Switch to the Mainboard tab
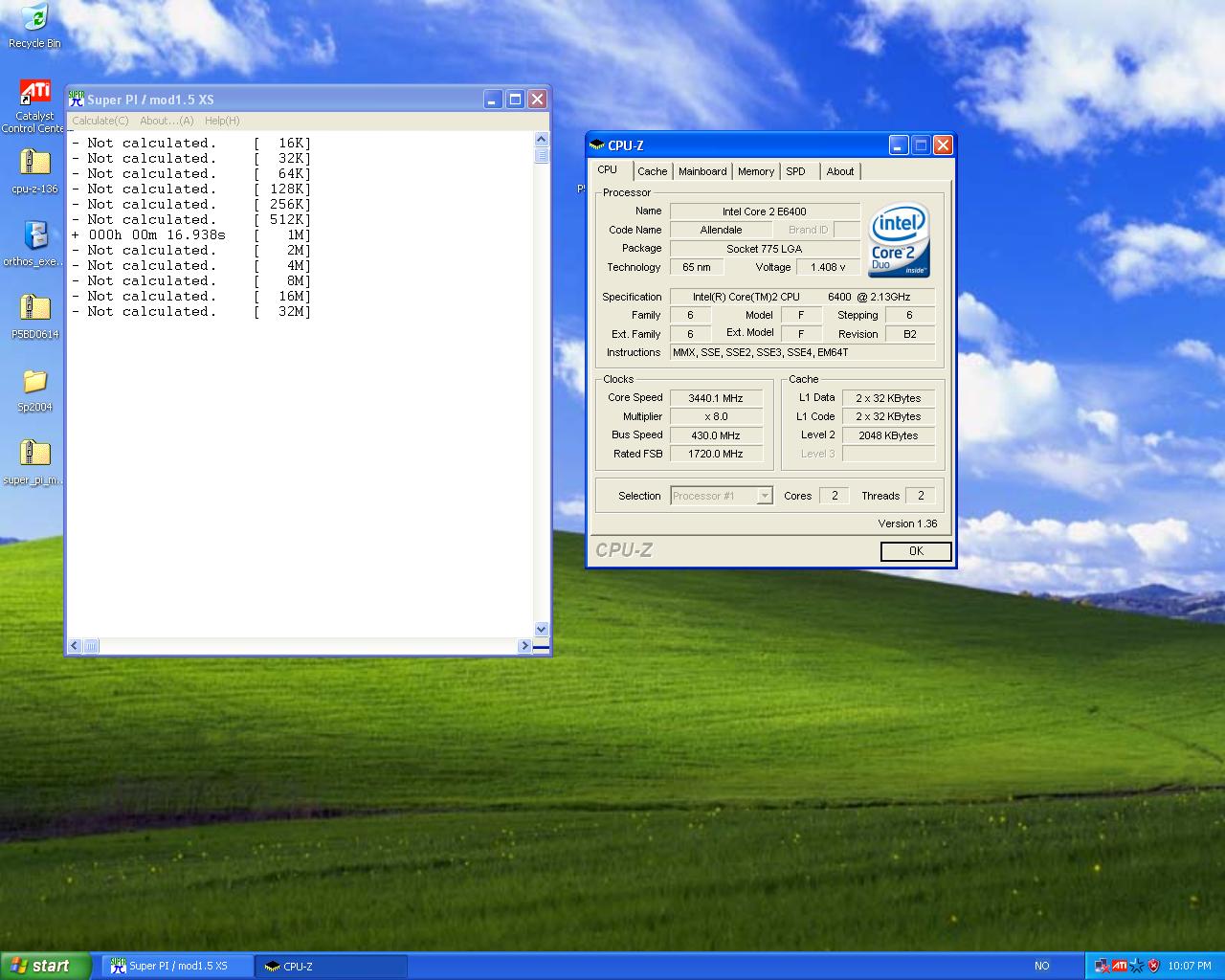This screenshot has width=1225, height=980. tap(702, 171)
